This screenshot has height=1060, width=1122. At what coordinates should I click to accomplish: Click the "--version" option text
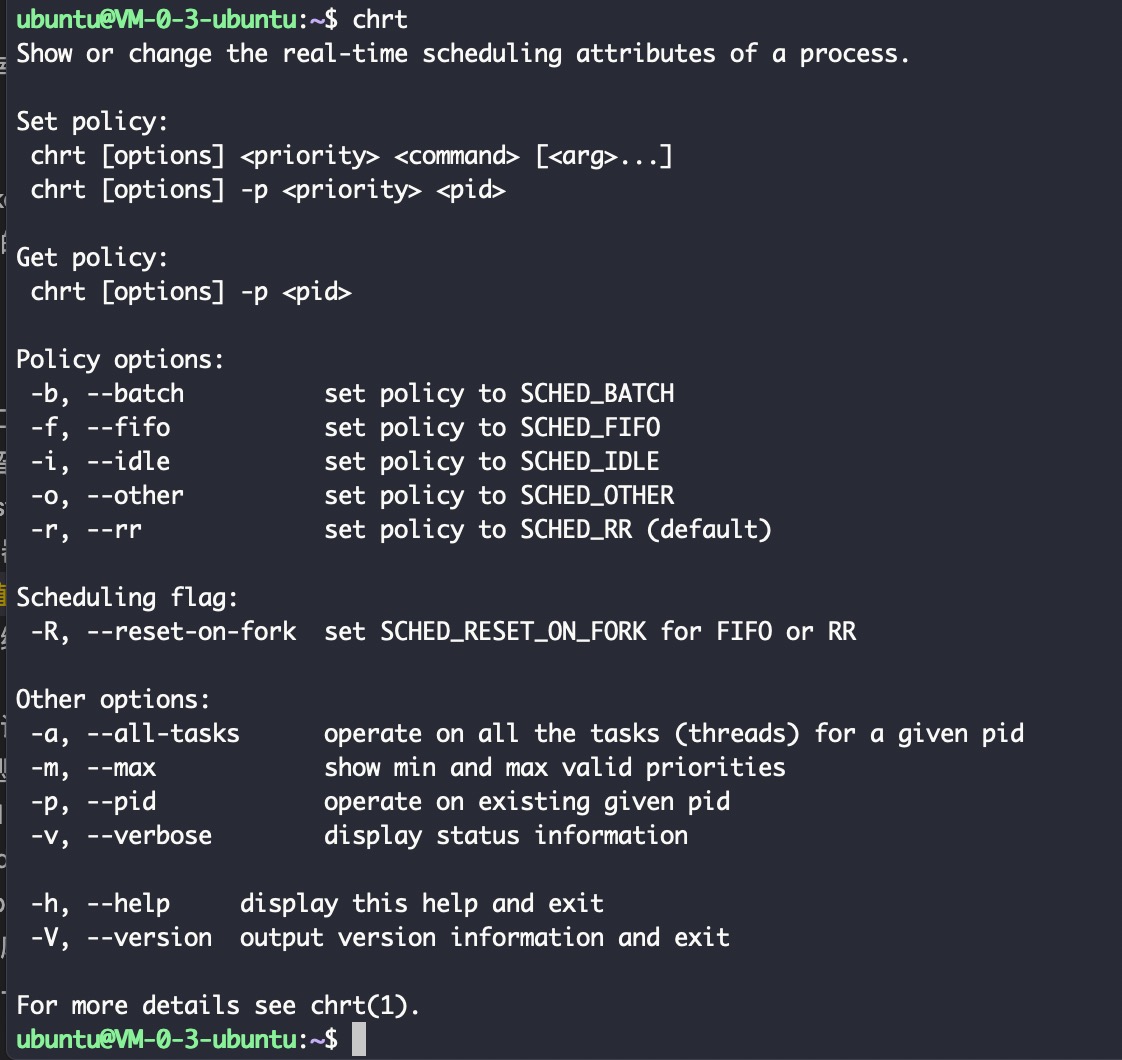coord(149,937)
